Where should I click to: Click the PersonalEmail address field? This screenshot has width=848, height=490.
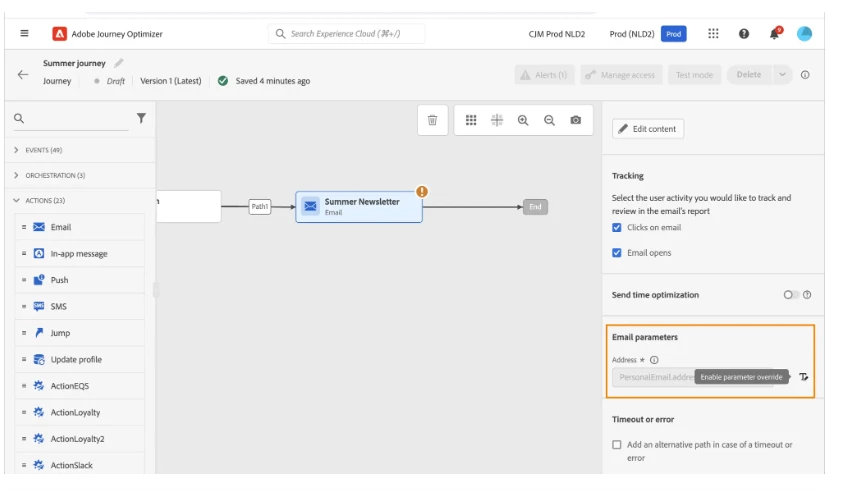point(693,377)
